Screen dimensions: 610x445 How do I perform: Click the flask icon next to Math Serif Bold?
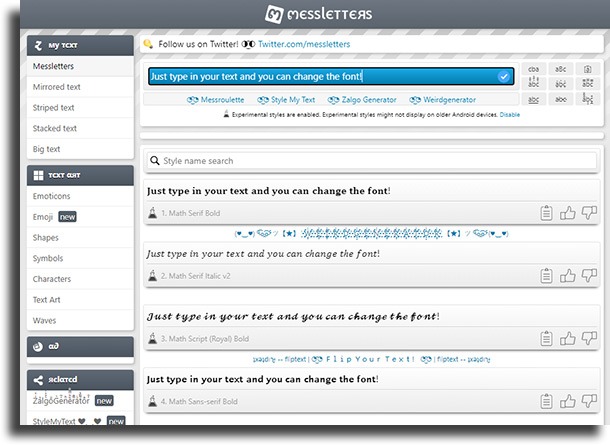[152, 213]
